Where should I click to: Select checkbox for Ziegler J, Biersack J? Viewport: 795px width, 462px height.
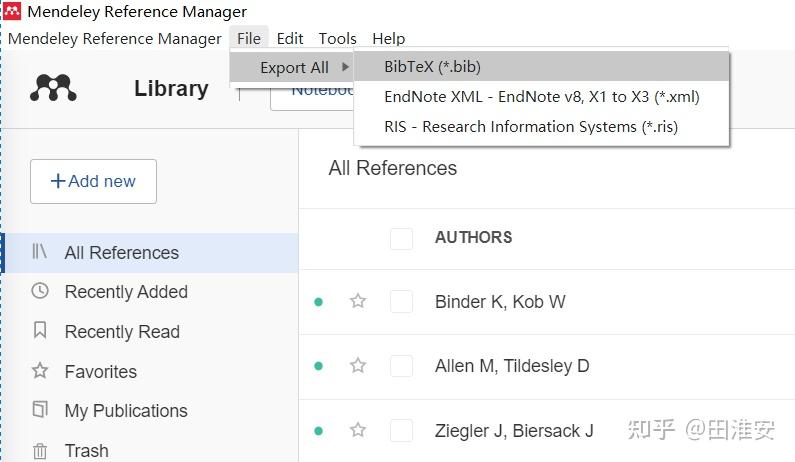401,431
